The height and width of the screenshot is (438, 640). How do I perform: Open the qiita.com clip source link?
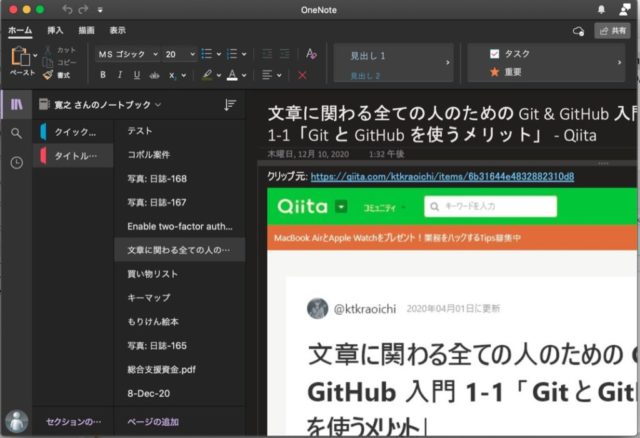click(x=442, y=176)
